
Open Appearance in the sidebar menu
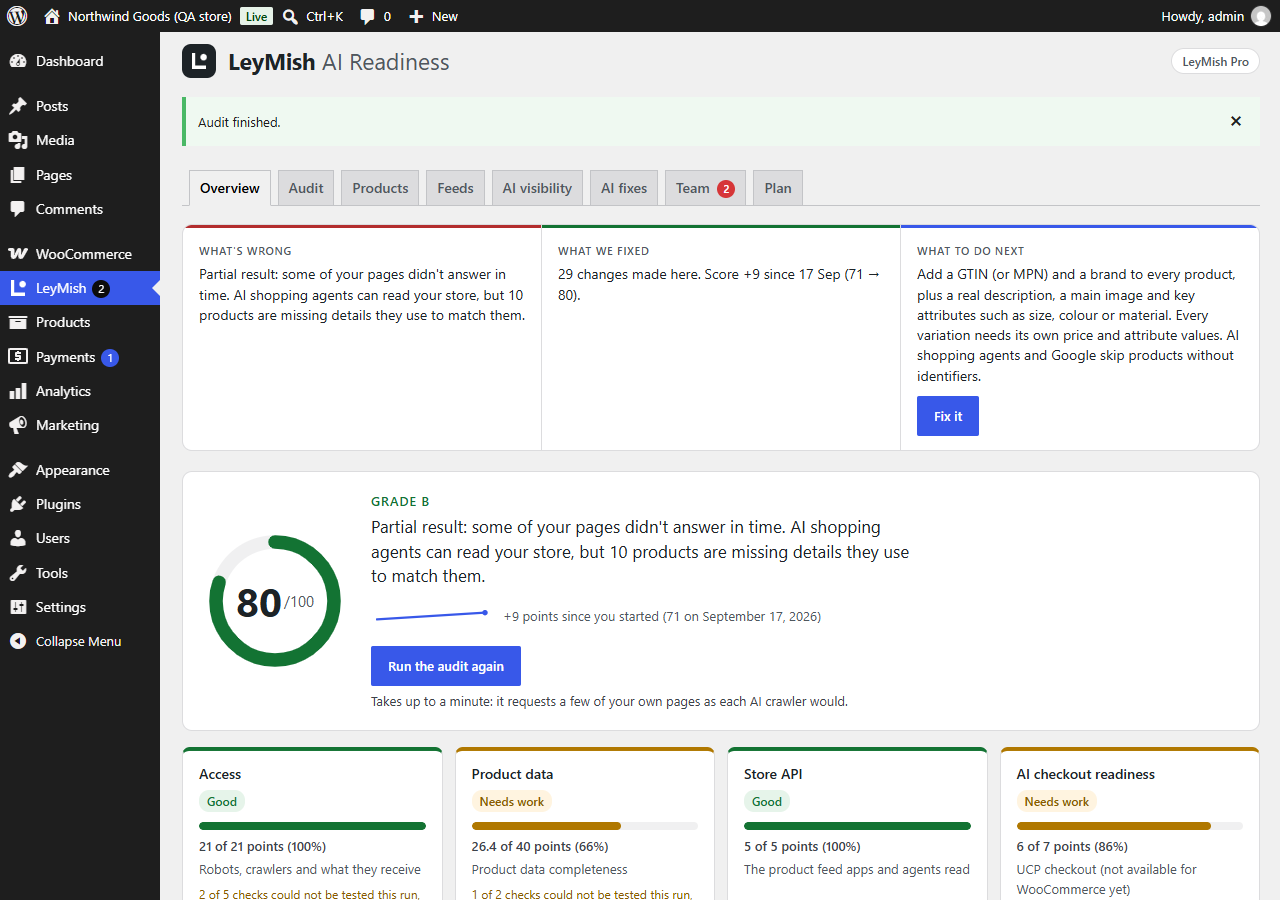pyautogui.click(x=80, y=470)
